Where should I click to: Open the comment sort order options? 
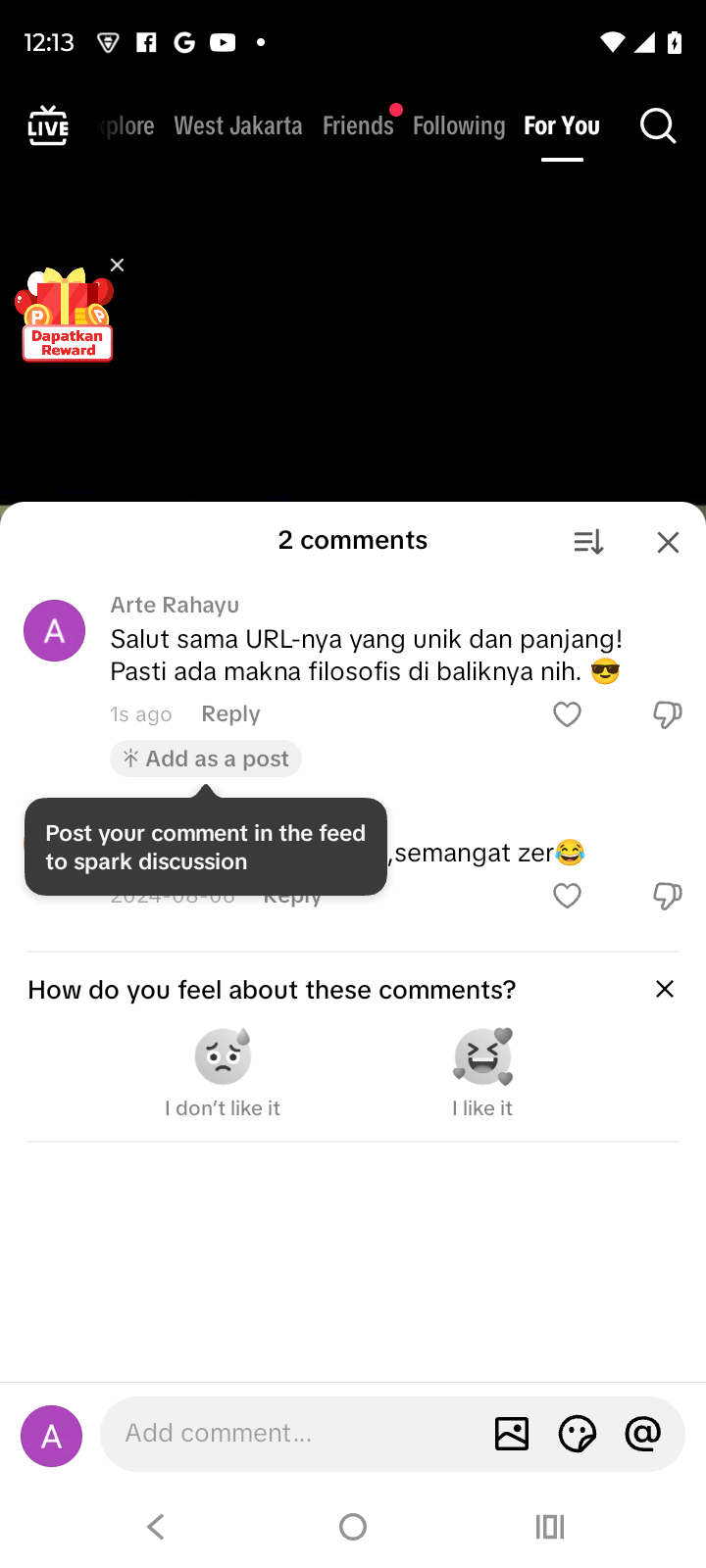588,542
